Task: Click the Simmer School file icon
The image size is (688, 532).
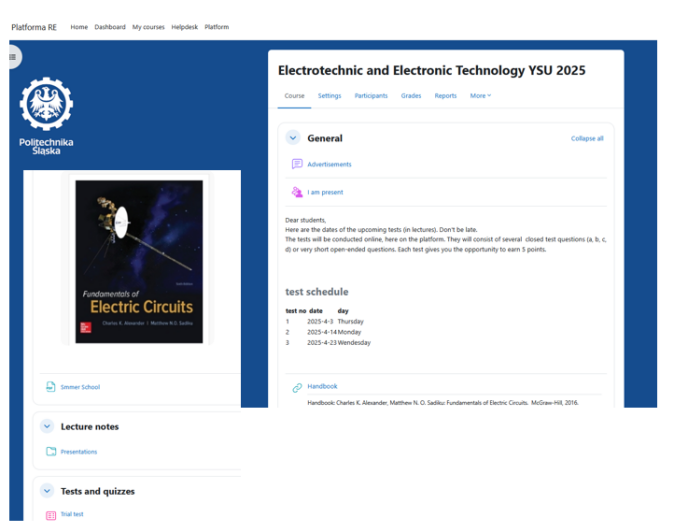Action: [x=51, y=387]
